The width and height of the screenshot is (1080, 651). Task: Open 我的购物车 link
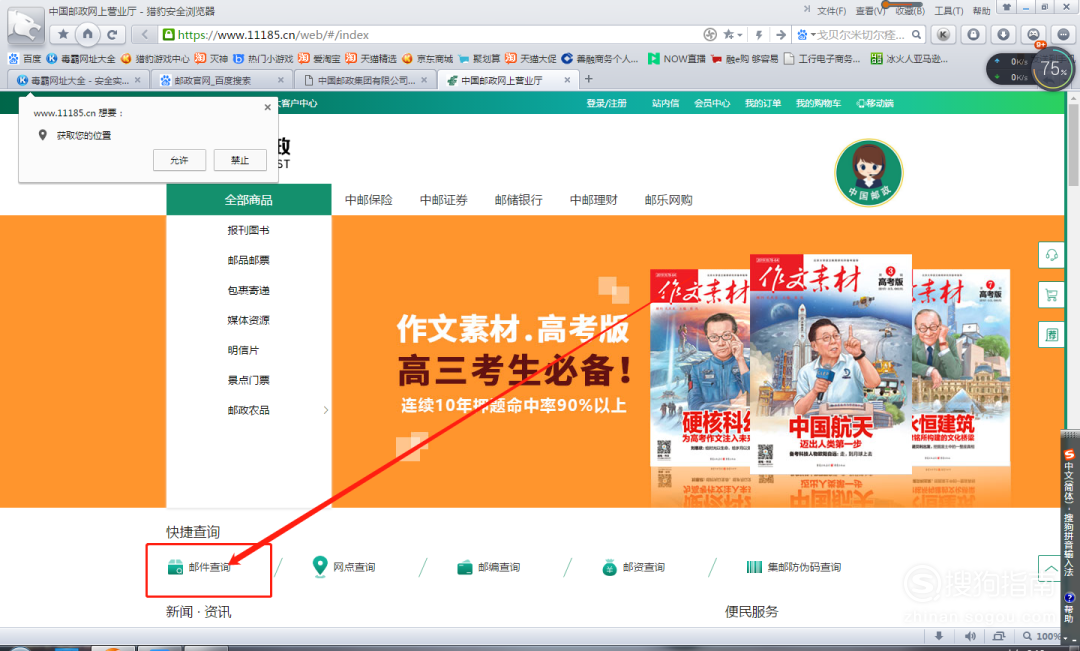(x=818, y=103)
